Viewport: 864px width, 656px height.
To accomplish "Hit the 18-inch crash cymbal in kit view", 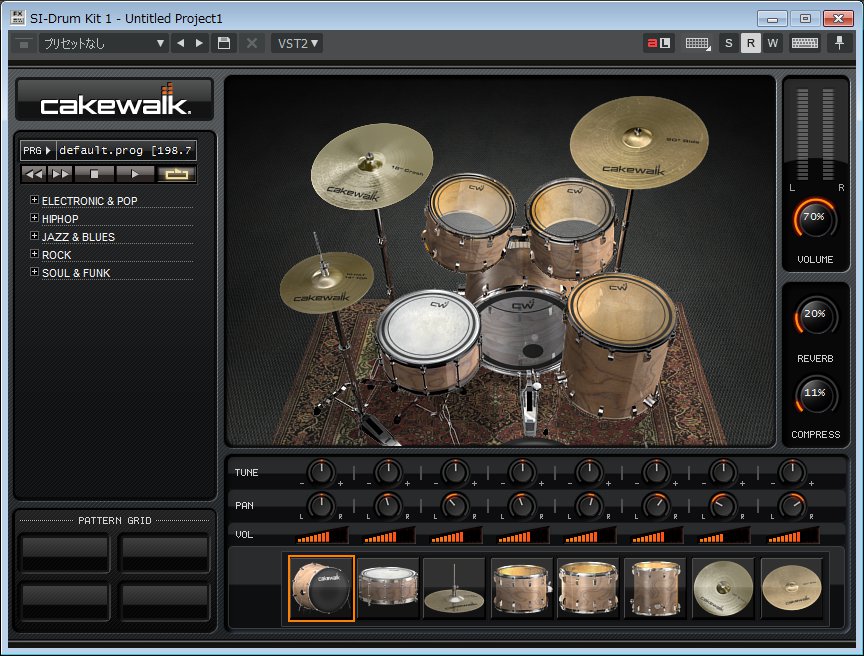I will coord(372,165).
